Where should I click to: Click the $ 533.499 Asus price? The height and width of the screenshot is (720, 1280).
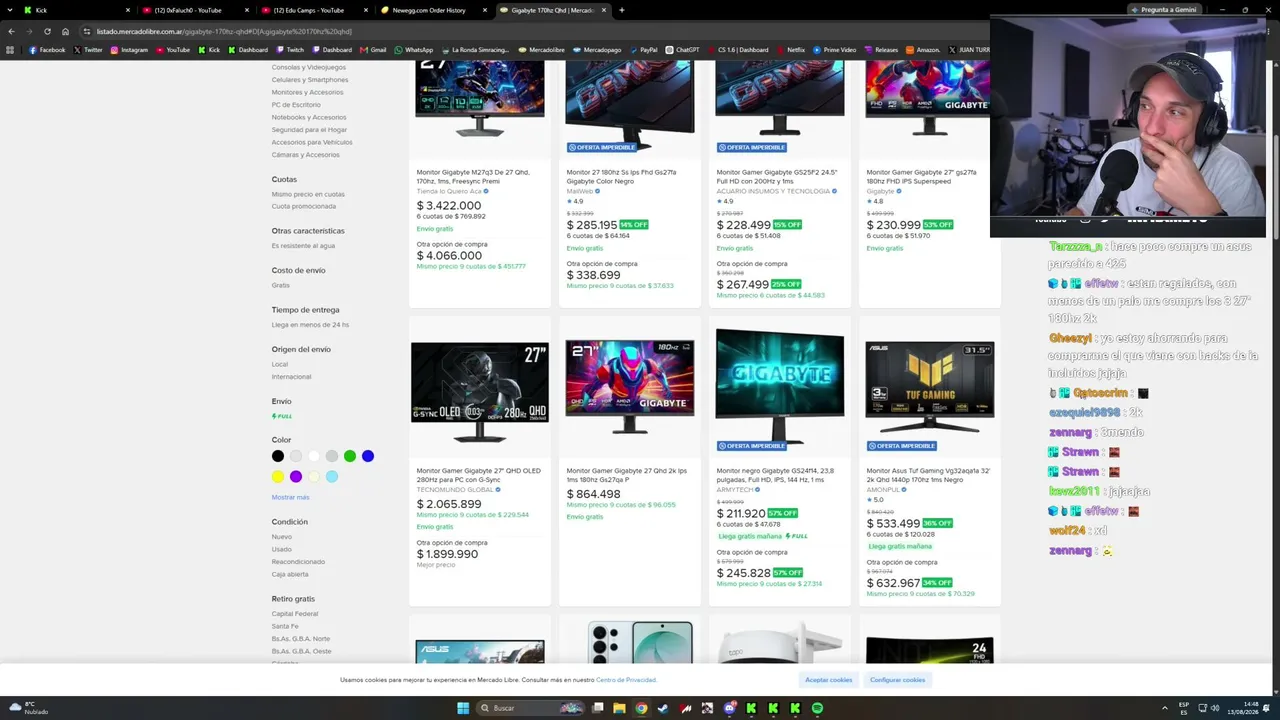pyautogui.click(x=893, y=523)
